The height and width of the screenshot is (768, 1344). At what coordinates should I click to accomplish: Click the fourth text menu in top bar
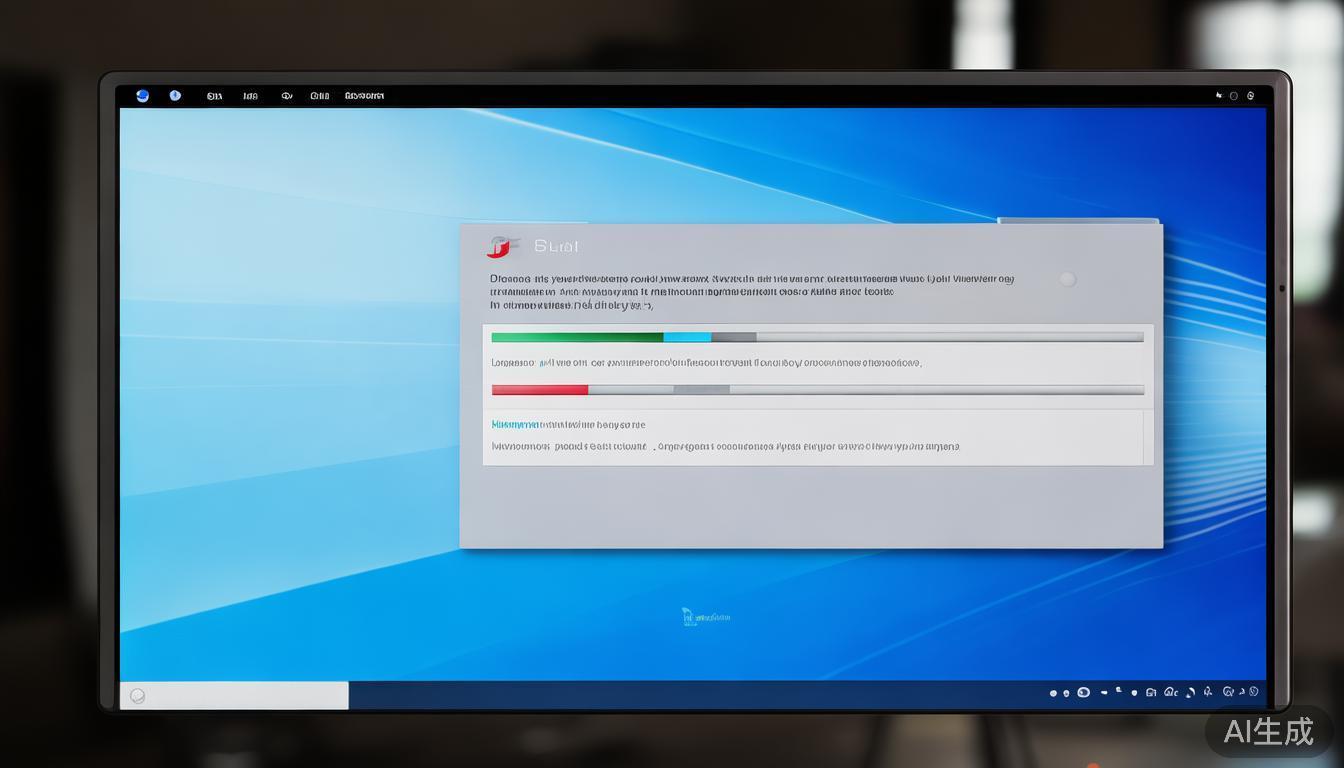[319, 96]
